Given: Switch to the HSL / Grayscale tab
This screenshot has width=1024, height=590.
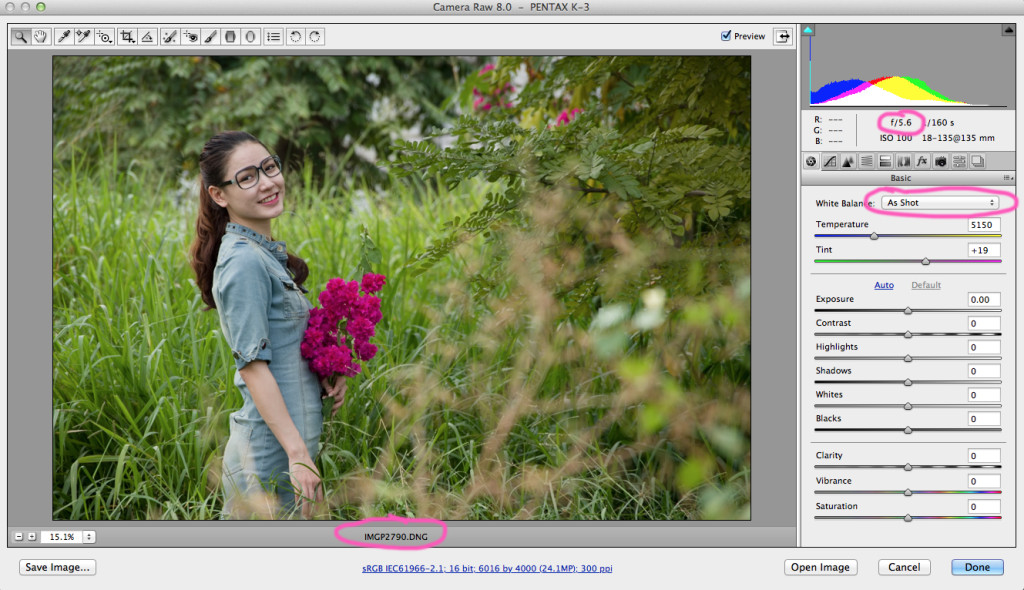Looking at the screenshot, I should (867, 161).
